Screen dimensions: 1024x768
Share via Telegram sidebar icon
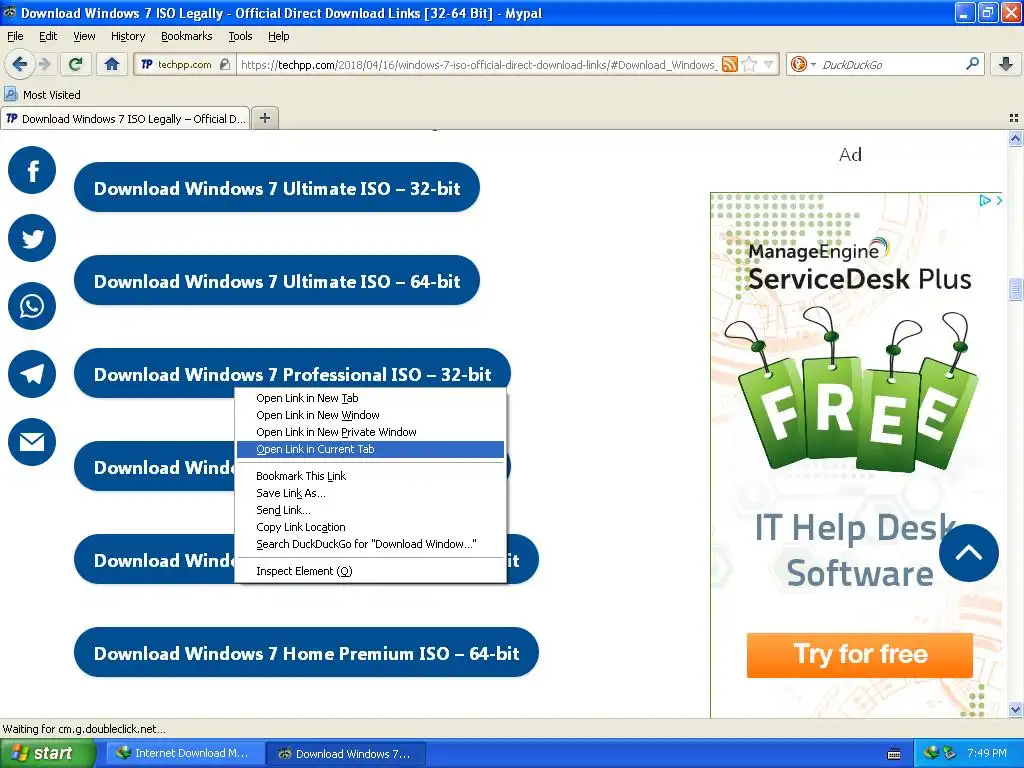32,374
